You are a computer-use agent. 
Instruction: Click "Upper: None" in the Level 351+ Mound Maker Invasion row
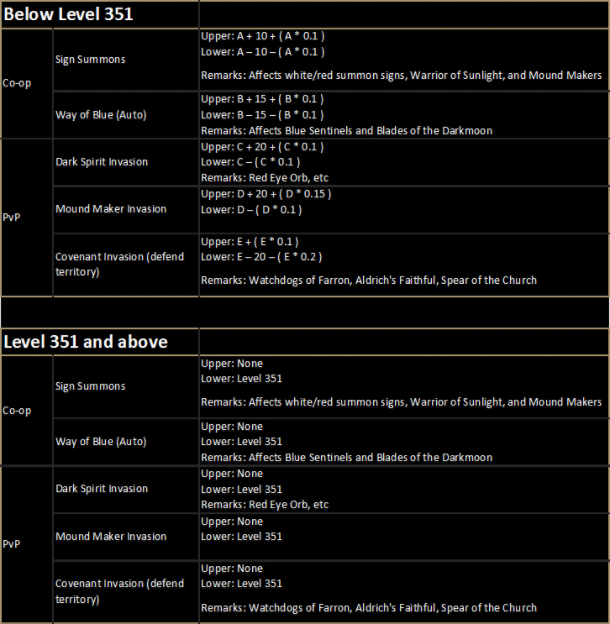tap(232, 522)
